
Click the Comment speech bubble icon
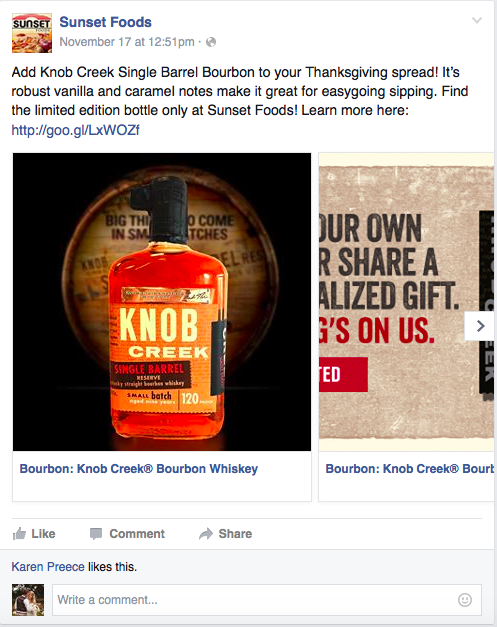[x=96, y=534]
